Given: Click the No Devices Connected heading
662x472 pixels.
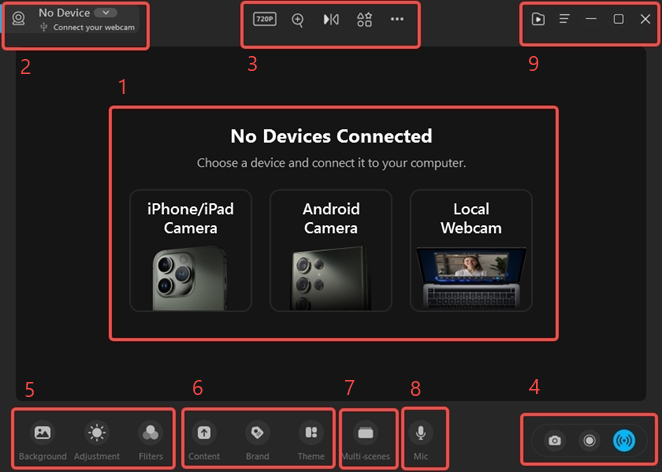Looking at the screenshot, I should pyautogui.click(x=331, y=136).
